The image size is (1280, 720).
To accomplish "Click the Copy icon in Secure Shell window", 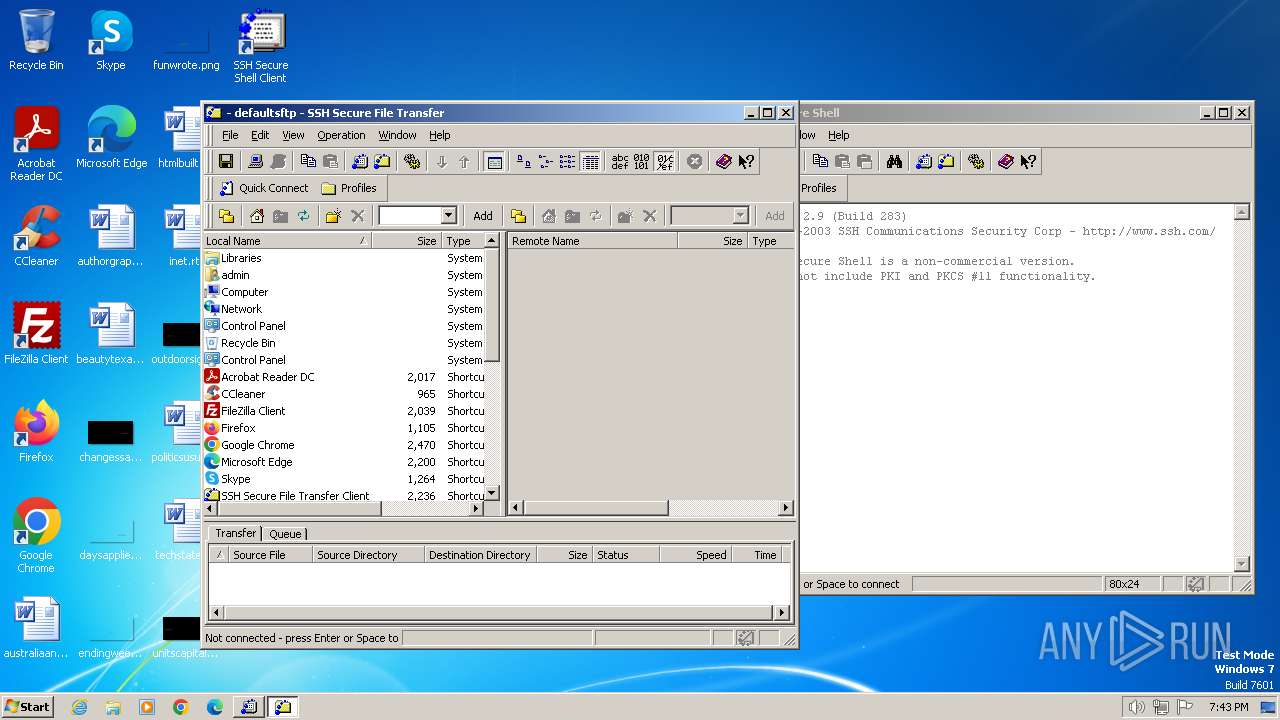I will 820,162.
